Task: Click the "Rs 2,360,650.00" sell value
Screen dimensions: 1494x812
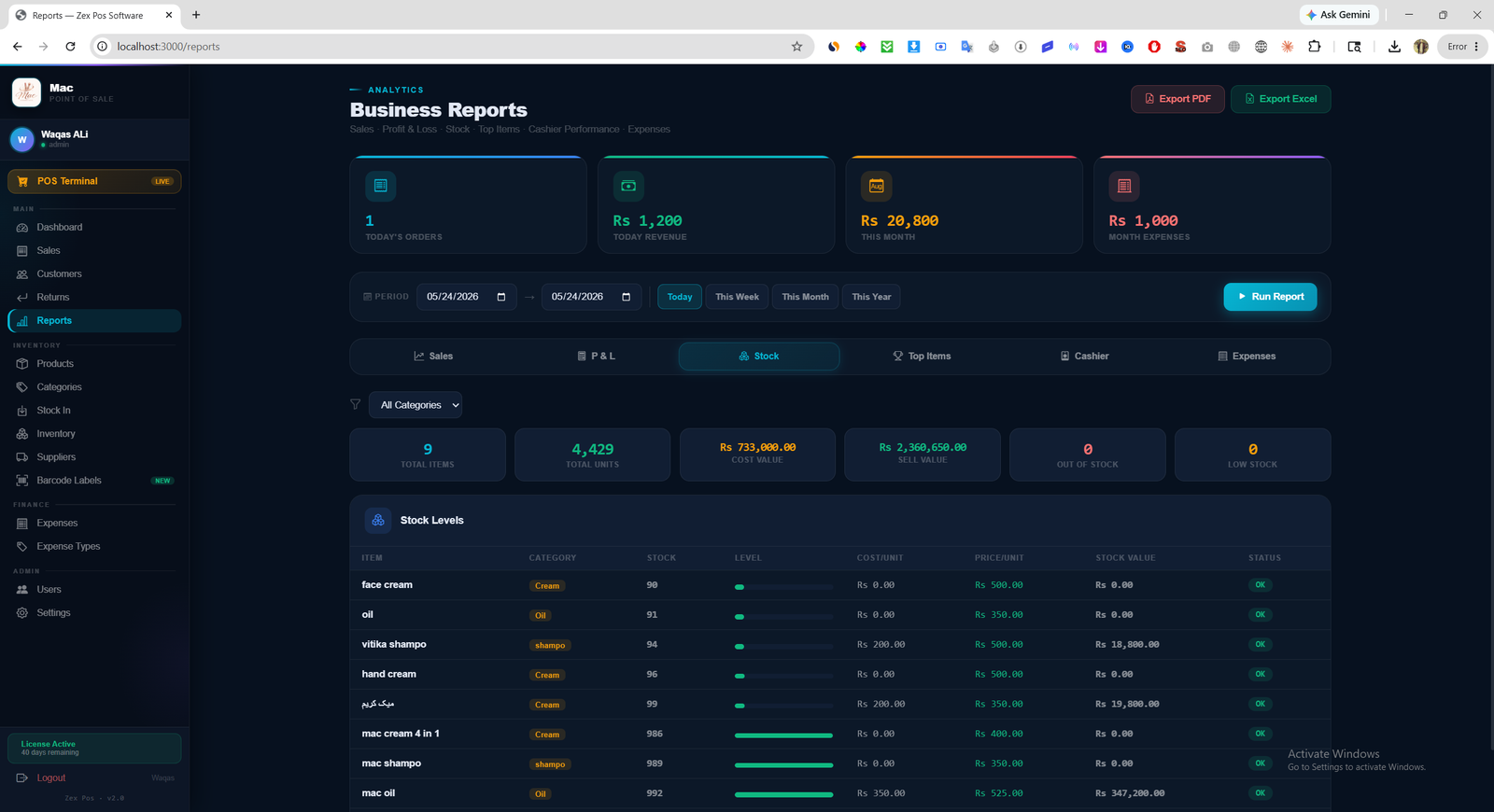Action: coord(923,447)
